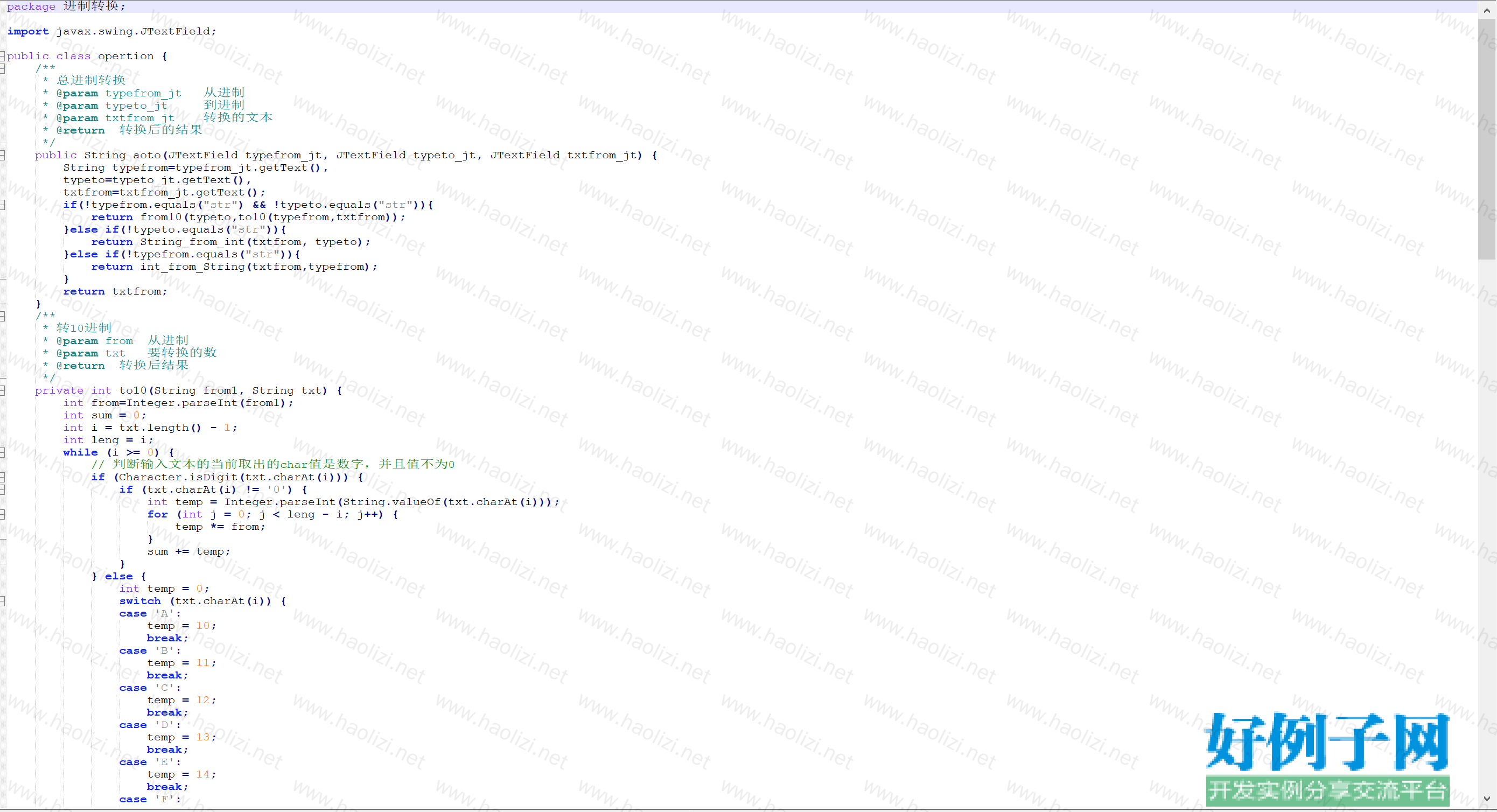Click the import javax.swing.JTextField line
This screenshot has width=1497, height=812.
tap(116, 31)
